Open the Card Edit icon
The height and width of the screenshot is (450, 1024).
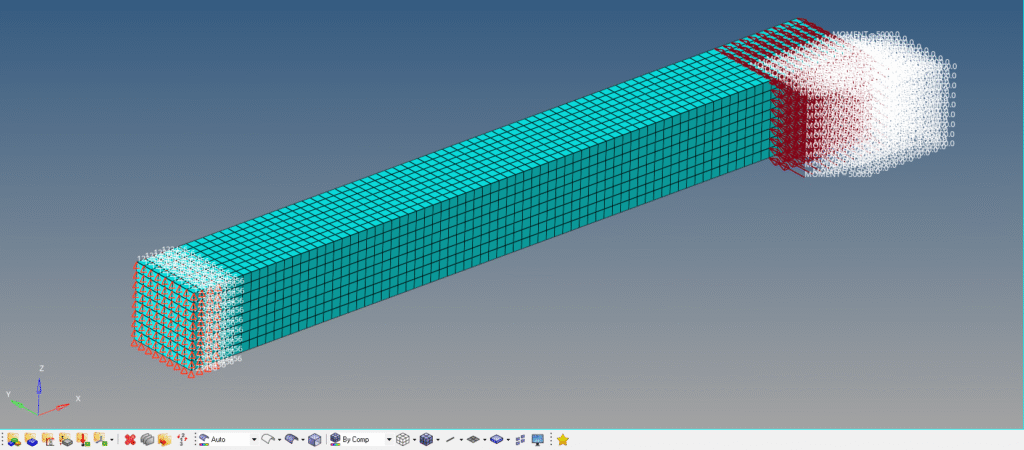[x=147, y=440]
